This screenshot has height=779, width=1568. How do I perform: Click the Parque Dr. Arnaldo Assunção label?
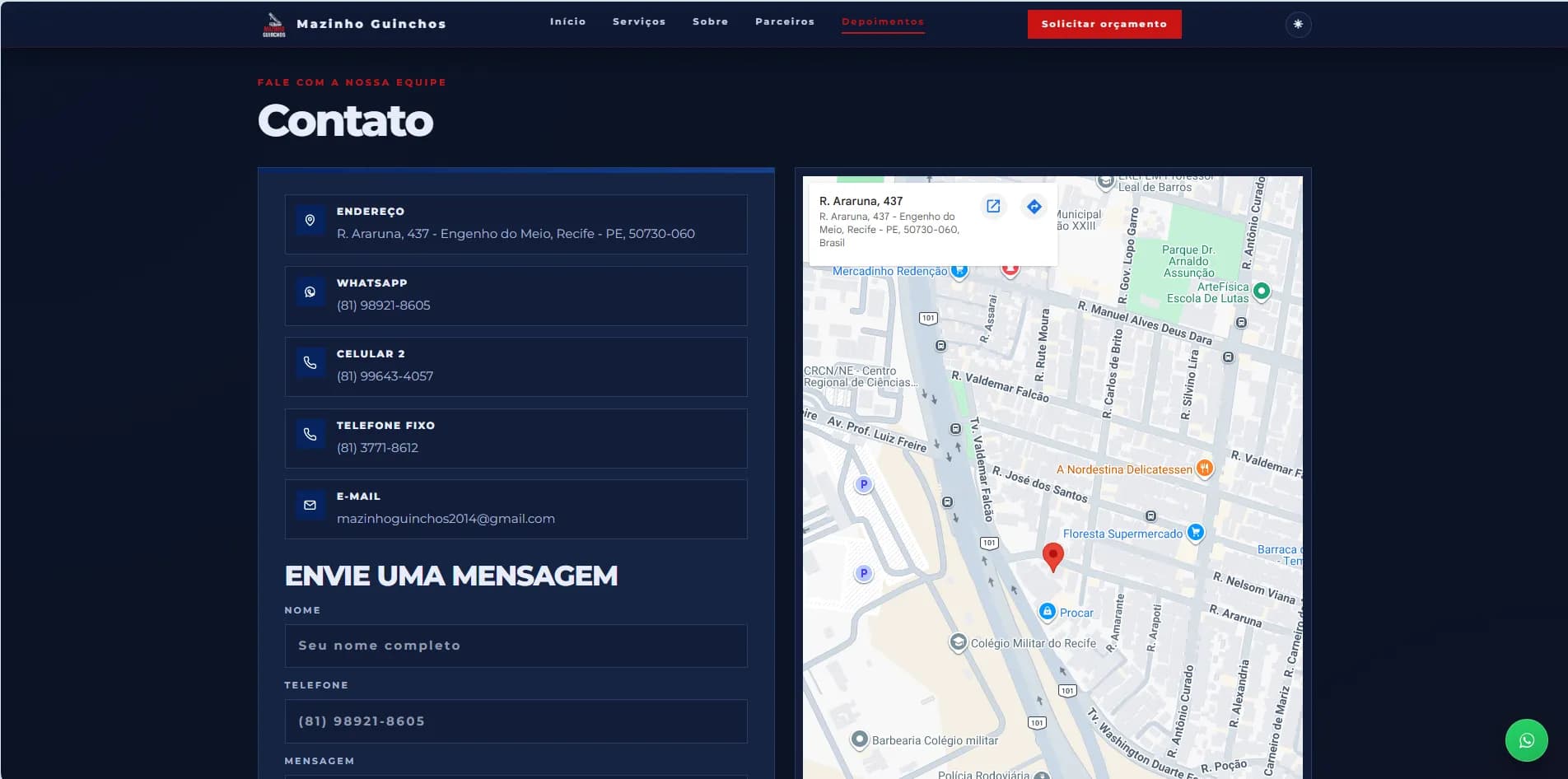(1188, 261)
